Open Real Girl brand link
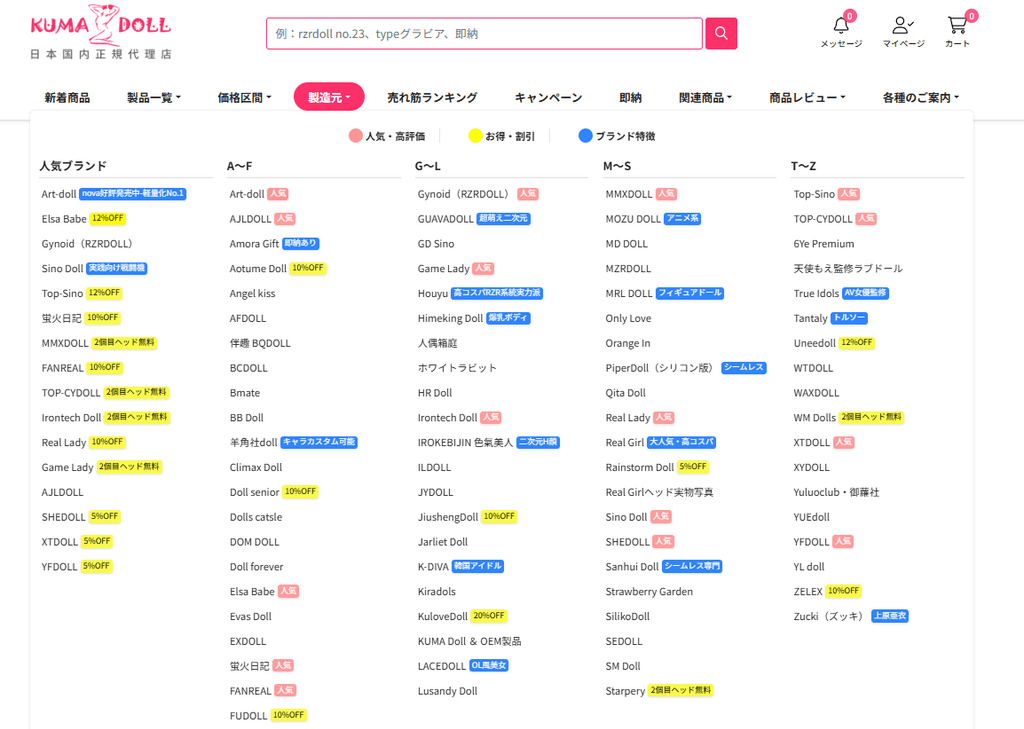The width and height of the screenshot is (1024, 729). [624, 442]
